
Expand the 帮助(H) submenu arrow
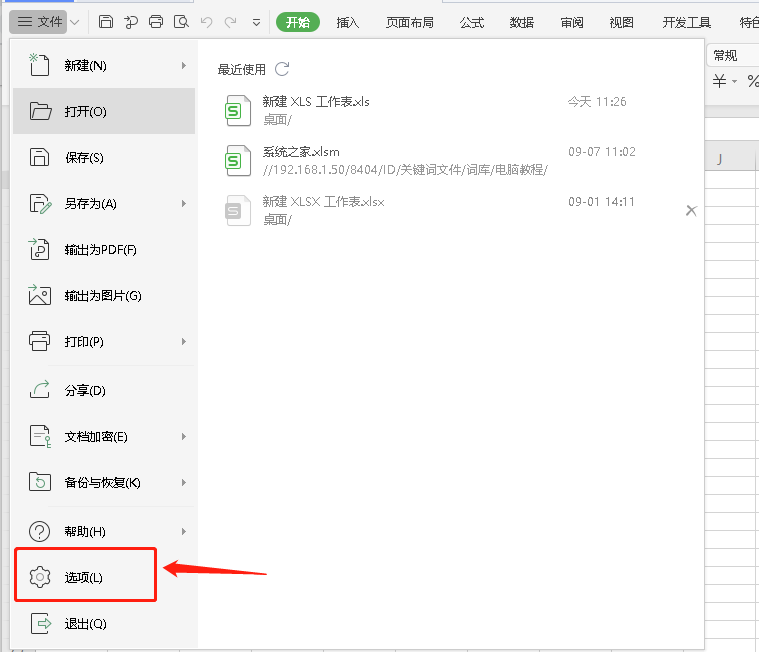pyautogui.click(x=183, y=531)
